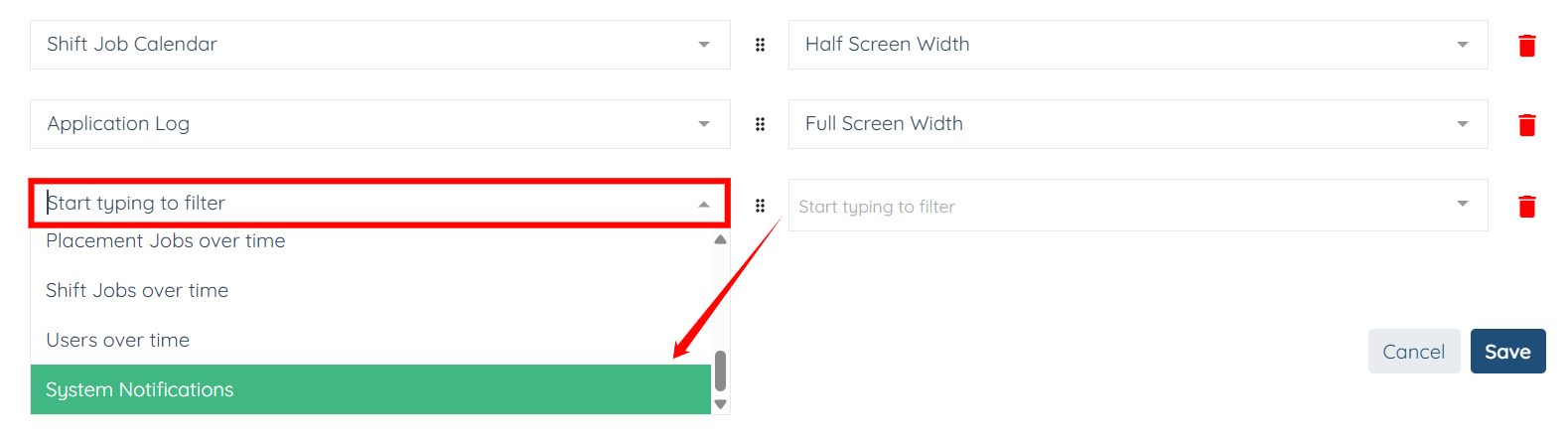This screenshot has width=1568, height=444.
Task: Choose Shift Jobs over time from the list
Action: tap(137, 291)
